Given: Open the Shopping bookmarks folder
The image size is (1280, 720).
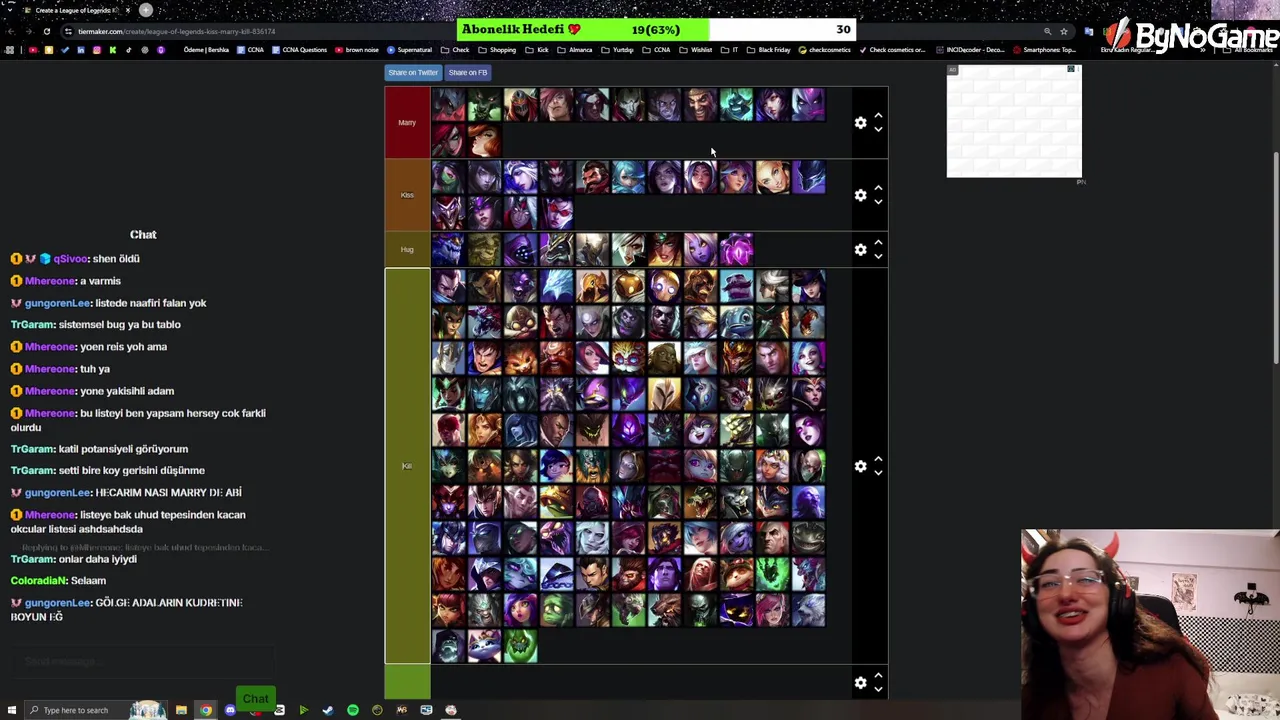Looking at the screenshot, I should click(x=497, y=50).
